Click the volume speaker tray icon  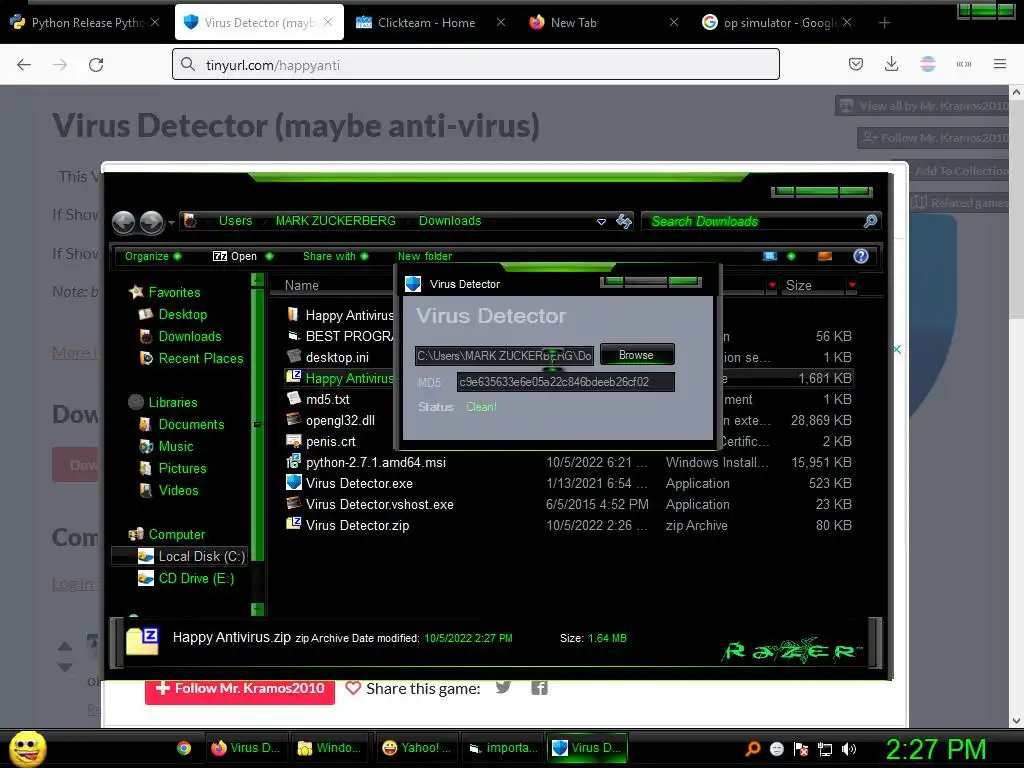point(849,749)
